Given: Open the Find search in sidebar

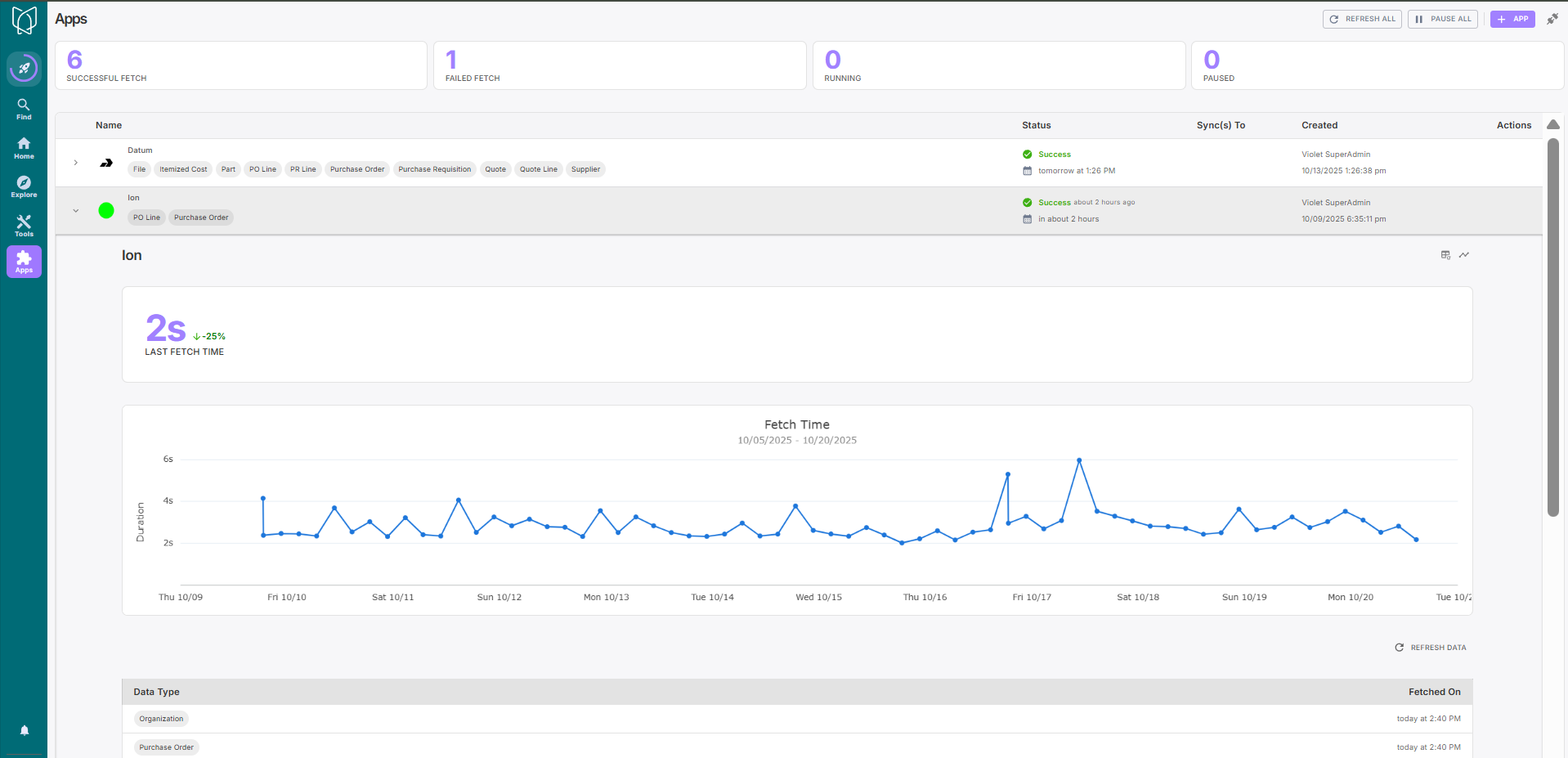Looking at the screenshot, I should click(x=24, y=108).
